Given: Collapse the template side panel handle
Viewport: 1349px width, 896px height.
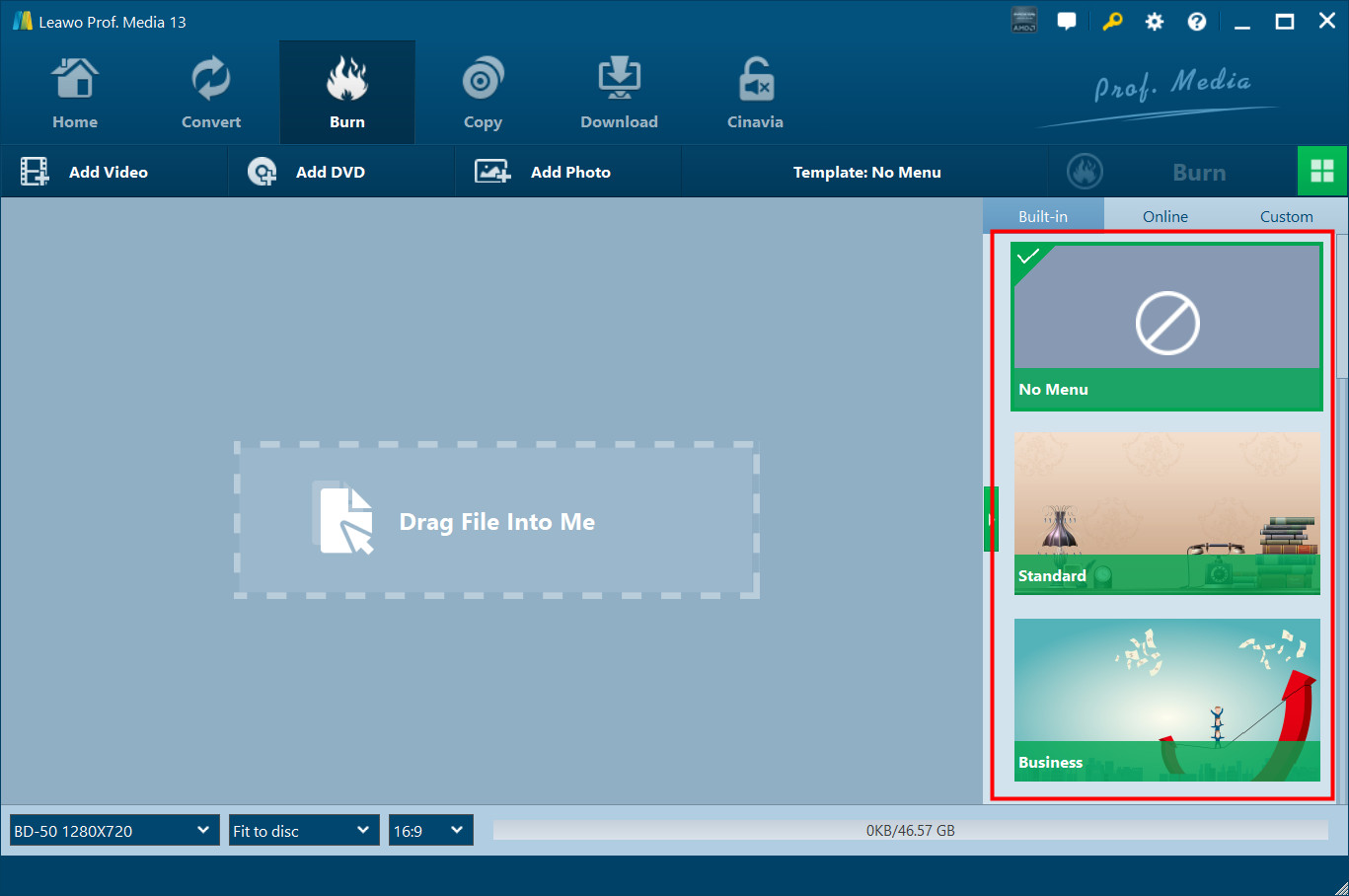Looking at the screenshot, I should [x=990, y=519].
